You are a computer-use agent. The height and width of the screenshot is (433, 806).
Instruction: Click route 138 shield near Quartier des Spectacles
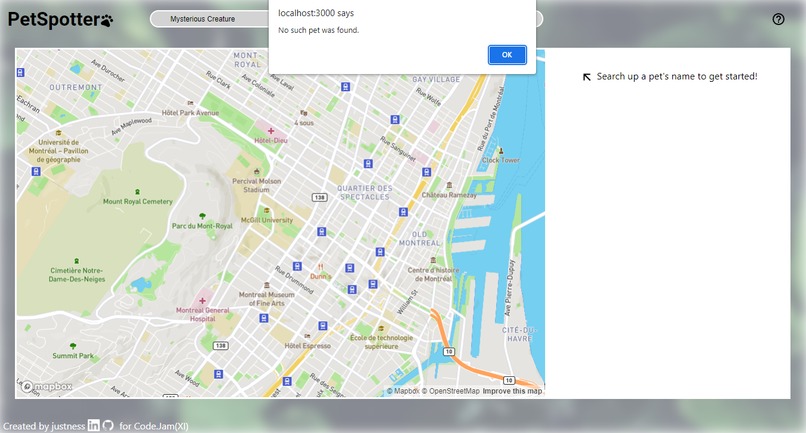[x=320, y=197]
